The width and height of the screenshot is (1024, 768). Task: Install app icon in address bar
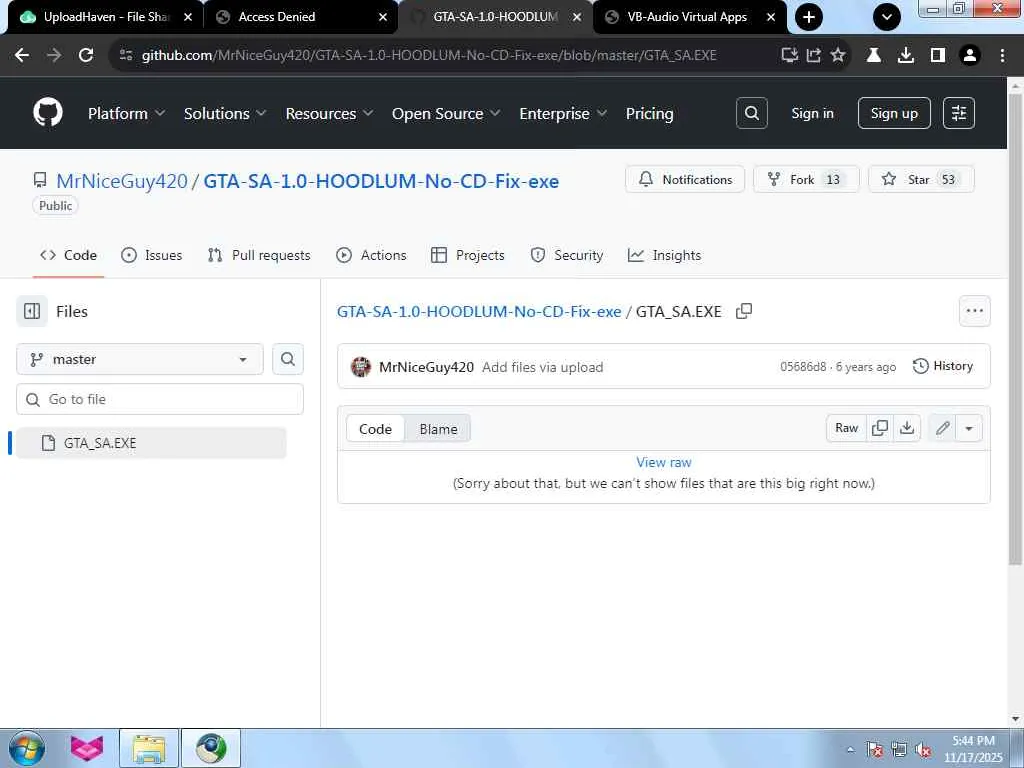tap(790, 56)
